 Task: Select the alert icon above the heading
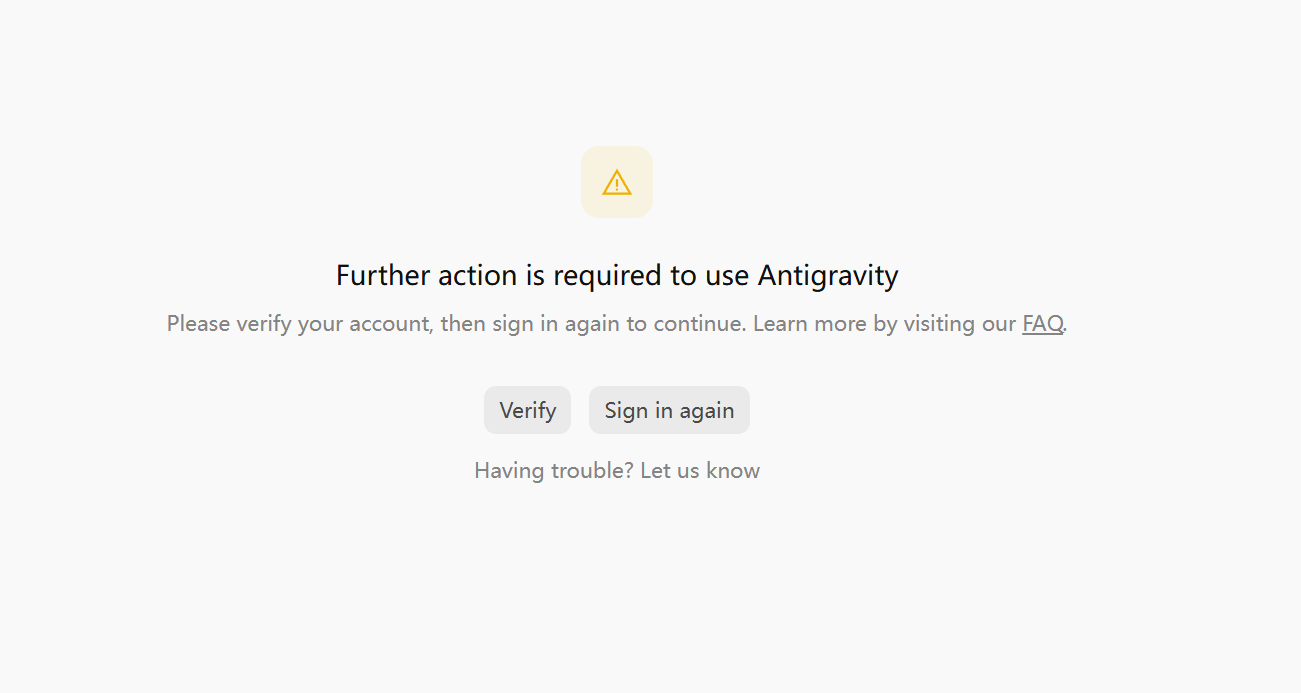coord(617,182)
